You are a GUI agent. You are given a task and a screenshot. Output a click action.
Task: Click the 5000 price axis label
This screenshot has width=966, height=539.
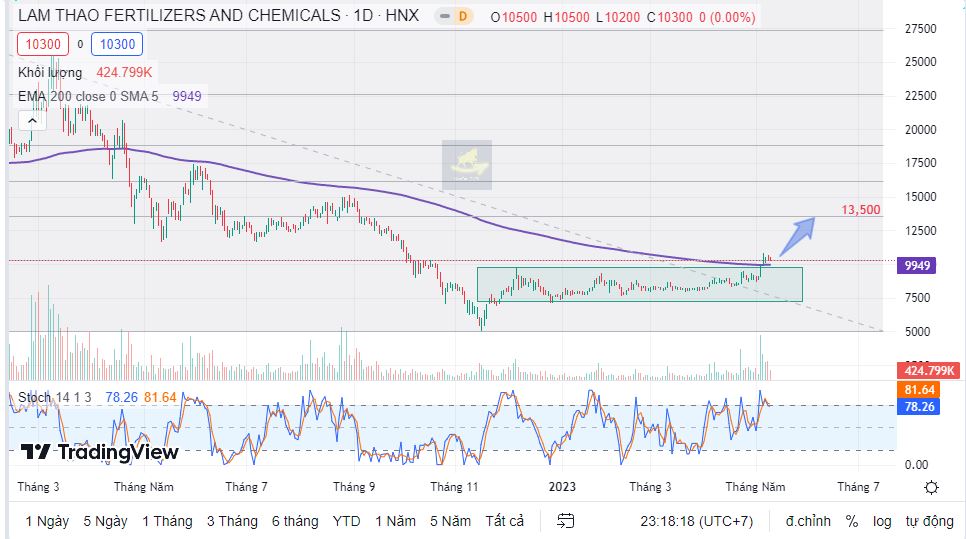[x=917, y=331]
